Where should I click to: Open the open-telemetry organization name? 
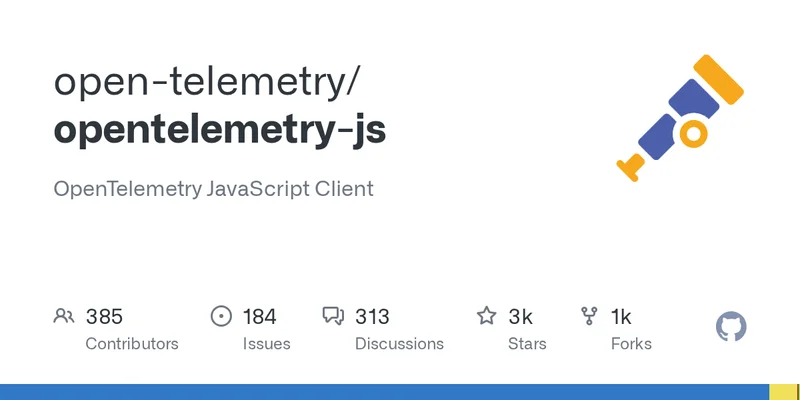[205, 82]
